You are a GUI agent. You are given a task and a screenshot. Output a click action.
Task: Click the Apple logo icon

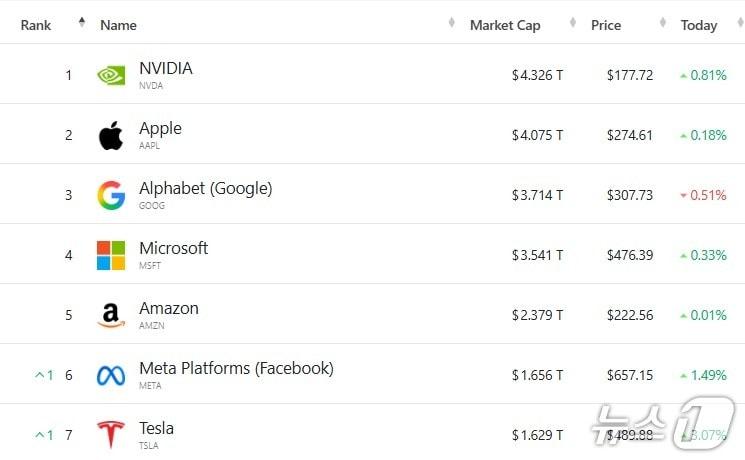111,135
